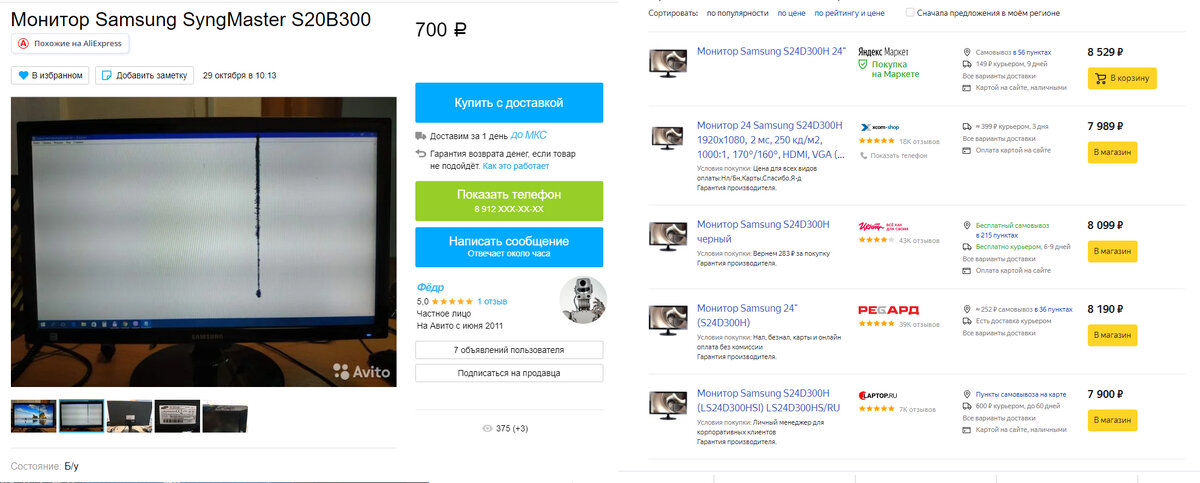Sort offers 'по рейтингу и цене'

849,13
